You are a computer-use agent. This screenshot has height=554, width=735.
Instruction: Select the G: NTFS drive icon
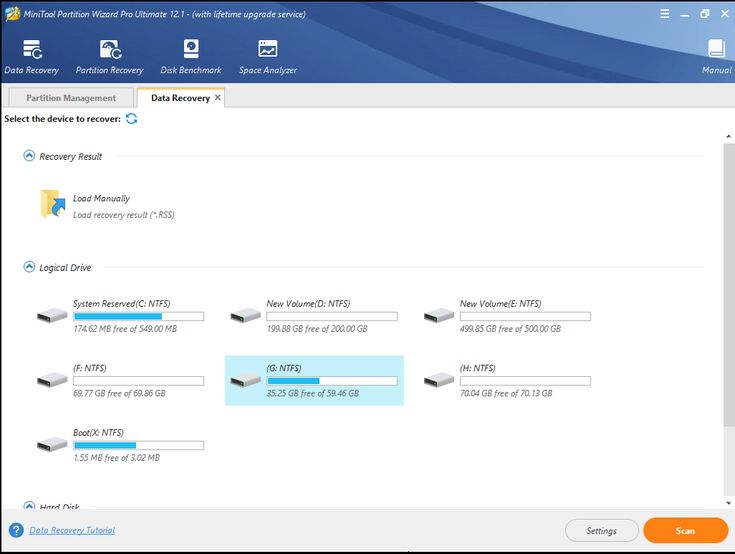[246, 380]
